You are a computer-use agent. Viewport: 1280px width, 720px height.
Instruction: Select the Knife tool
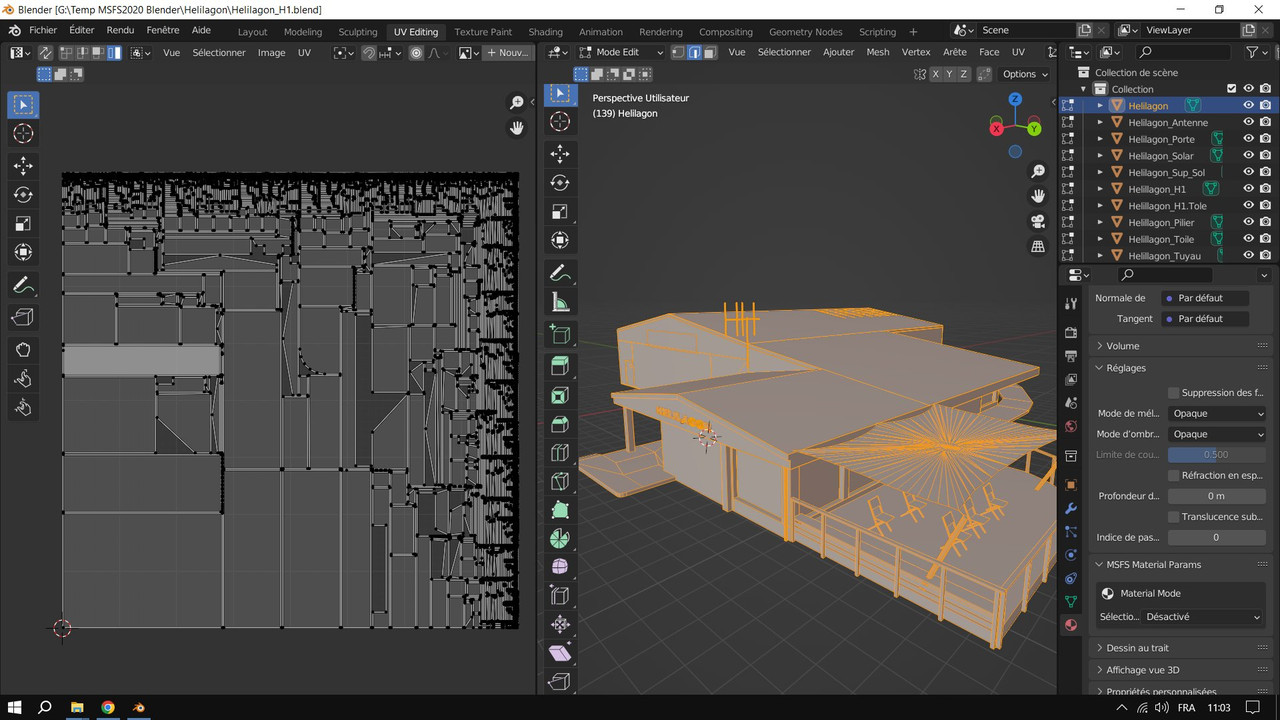560,481
